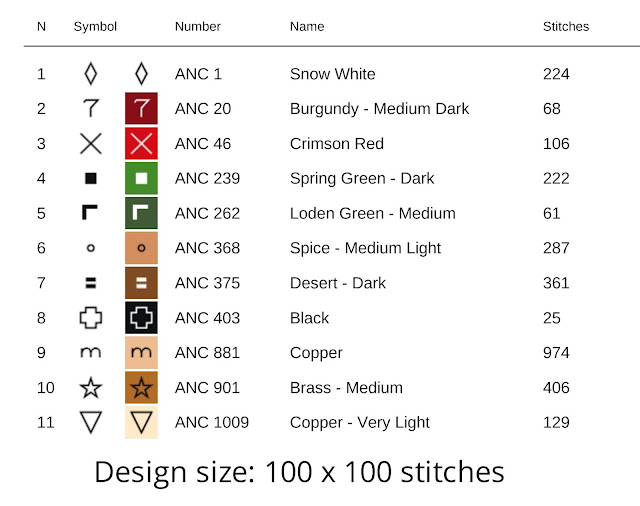Select the Black color swatch with cross
The width and height of the screenshot is (640, 506).
pyautogui.click(x=141, y=317)
